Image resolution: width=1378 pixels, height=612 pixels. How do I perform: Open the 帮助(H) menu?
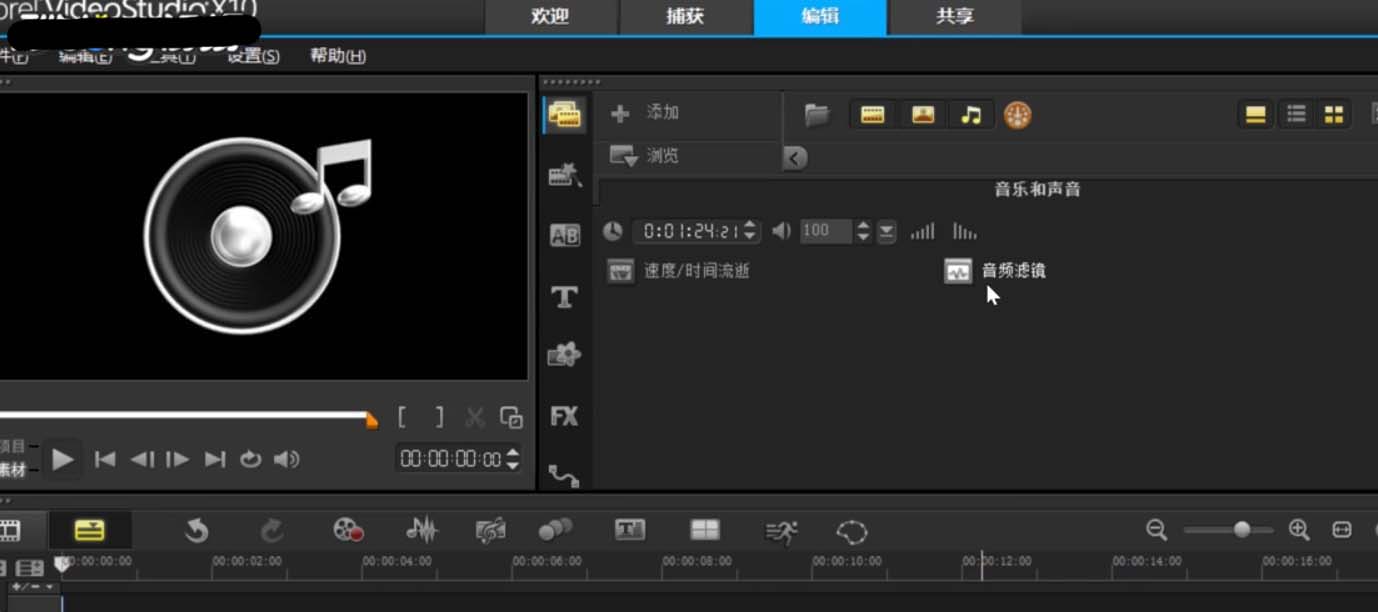[338, 56]
